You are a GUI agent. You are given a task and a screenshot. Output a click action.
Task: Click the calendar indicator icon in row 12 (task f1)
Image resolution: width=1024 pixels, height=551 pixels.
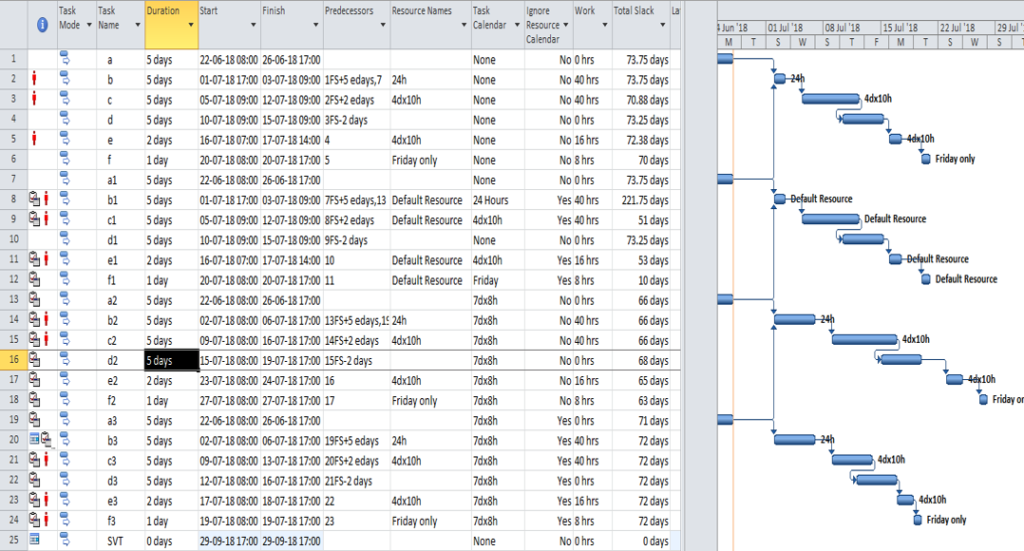35,279
